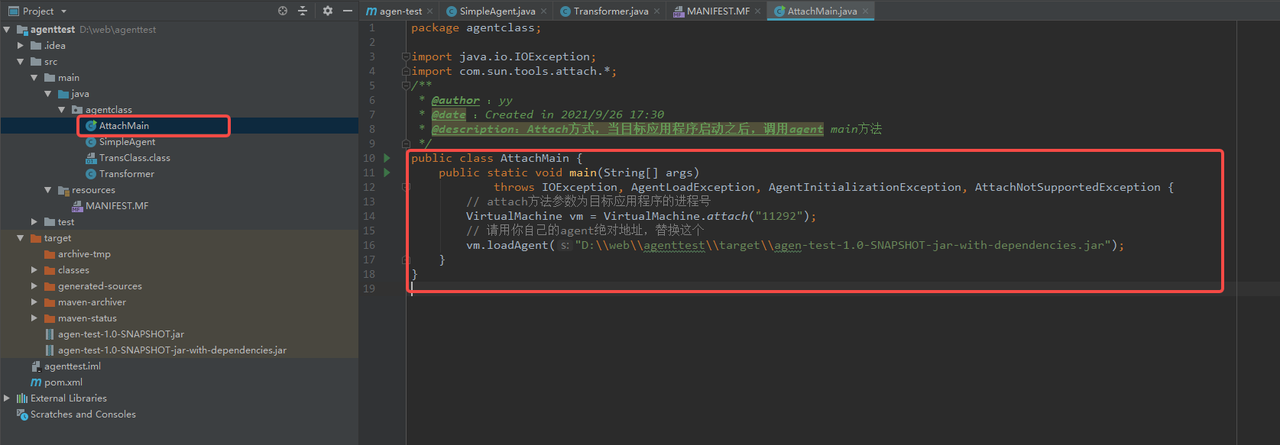Click the @author tag in Javadoc
1280x445 pixels.
click(x=456, y=100)
